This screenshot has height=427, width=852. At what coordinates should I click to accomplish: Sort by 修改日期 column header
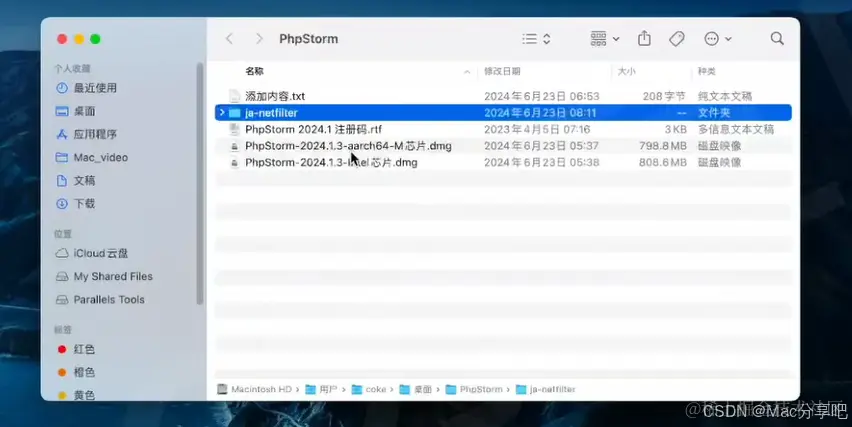[x=502, y=71]
